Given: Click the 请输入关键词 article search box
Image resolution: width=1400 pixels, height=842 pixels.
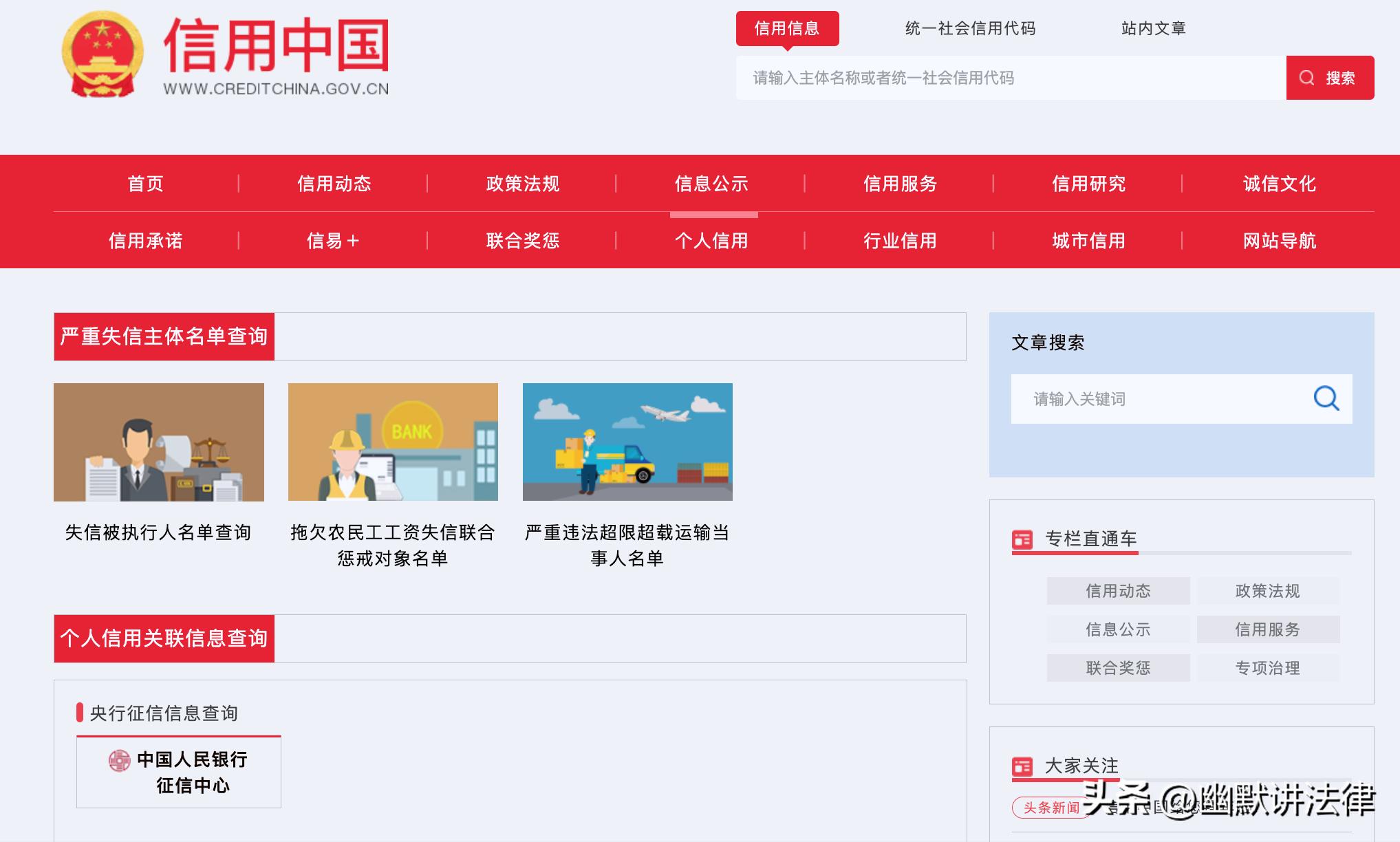Looking at the screenshot, I should click(x=1135, y=398).
